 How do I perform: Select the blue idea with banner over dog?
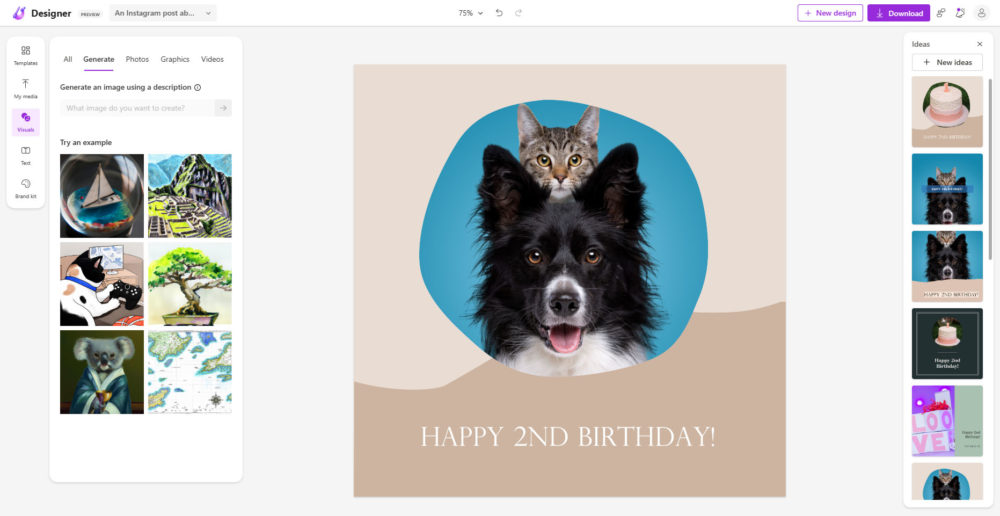pyautogui.click(x=947, y=189)
